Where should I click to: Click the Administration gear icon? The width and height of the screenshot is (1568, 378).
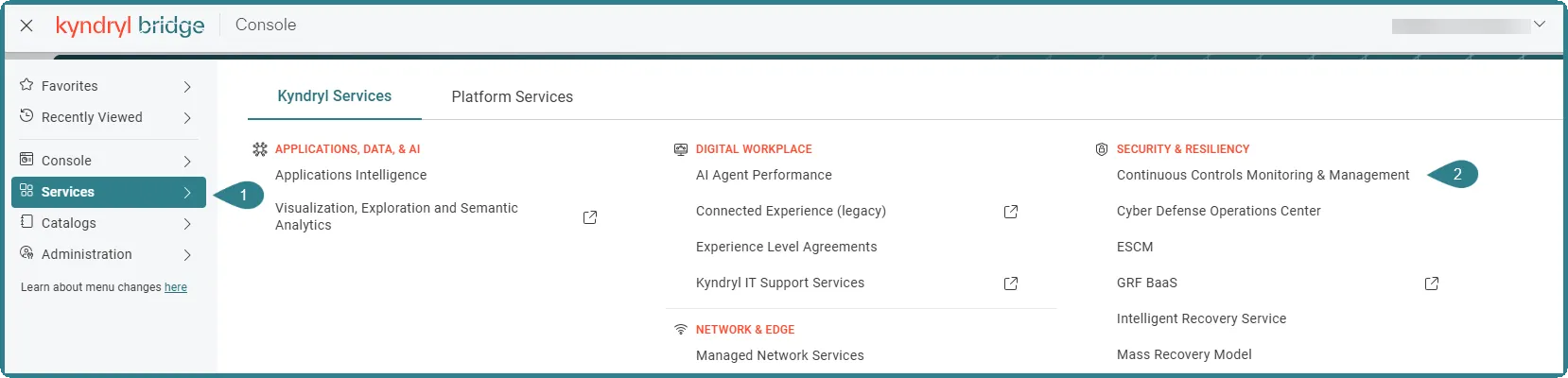point(26,253)
